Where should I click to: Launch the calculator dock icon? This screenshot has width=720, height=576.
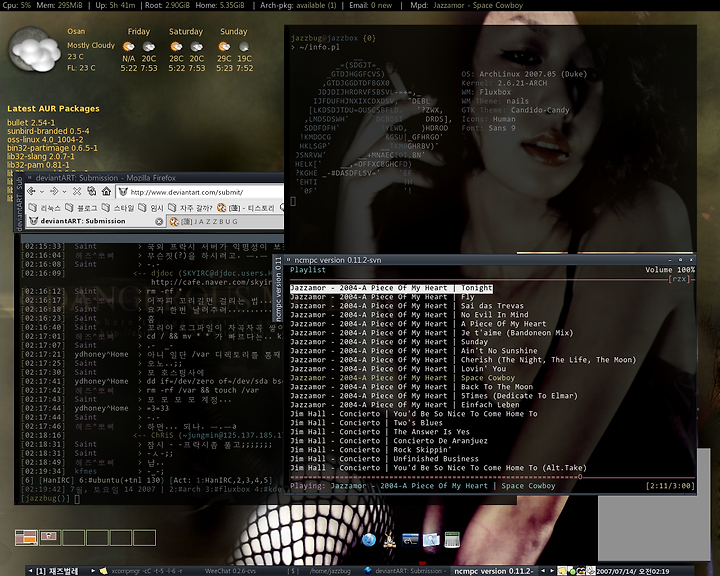pos(452,540)
